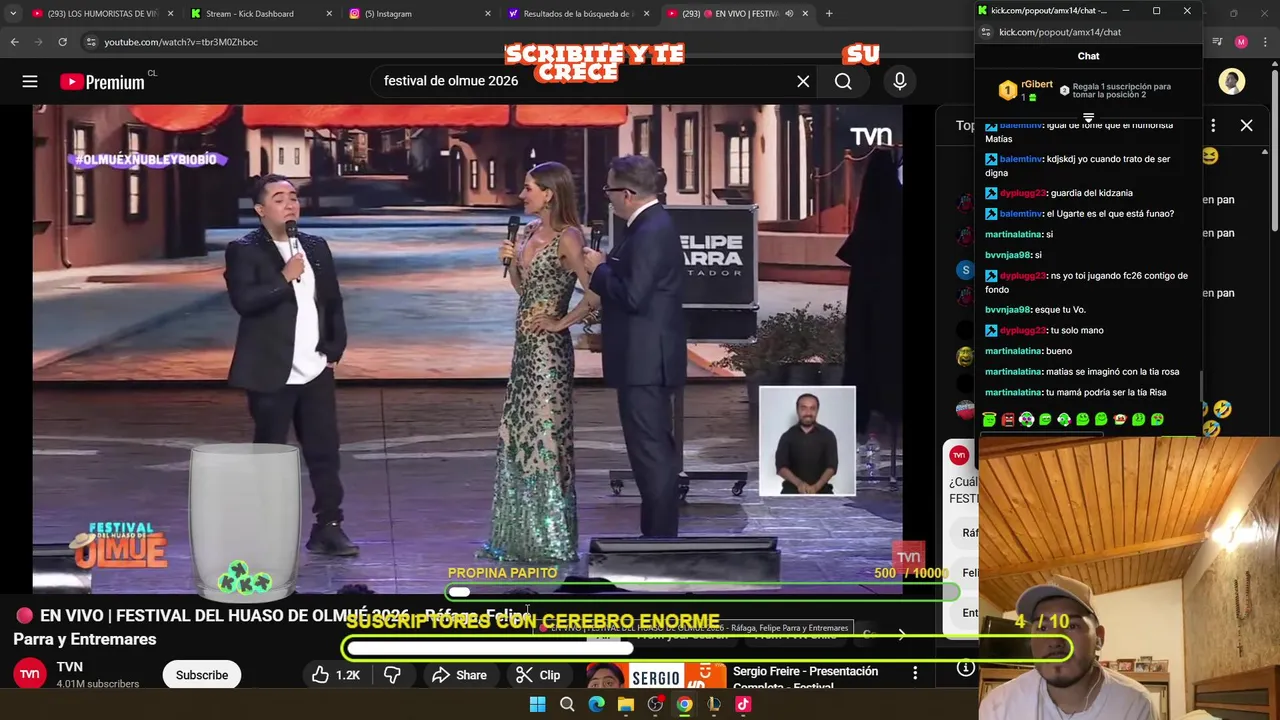Expand the Kick chat leaderboard handle
Screen dimensions: 1280x720
coord(1088,118)
